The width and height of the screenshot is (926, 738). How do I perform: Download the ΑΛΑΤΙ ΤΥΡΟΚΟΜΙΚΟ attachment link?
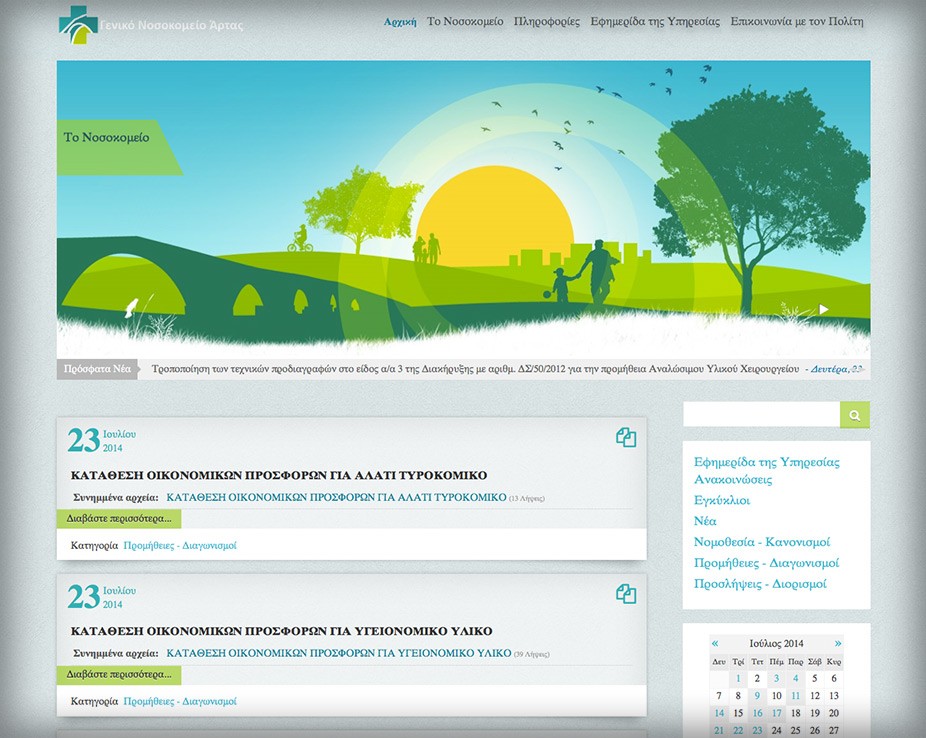pyautogui.click(x=336, y=497)
